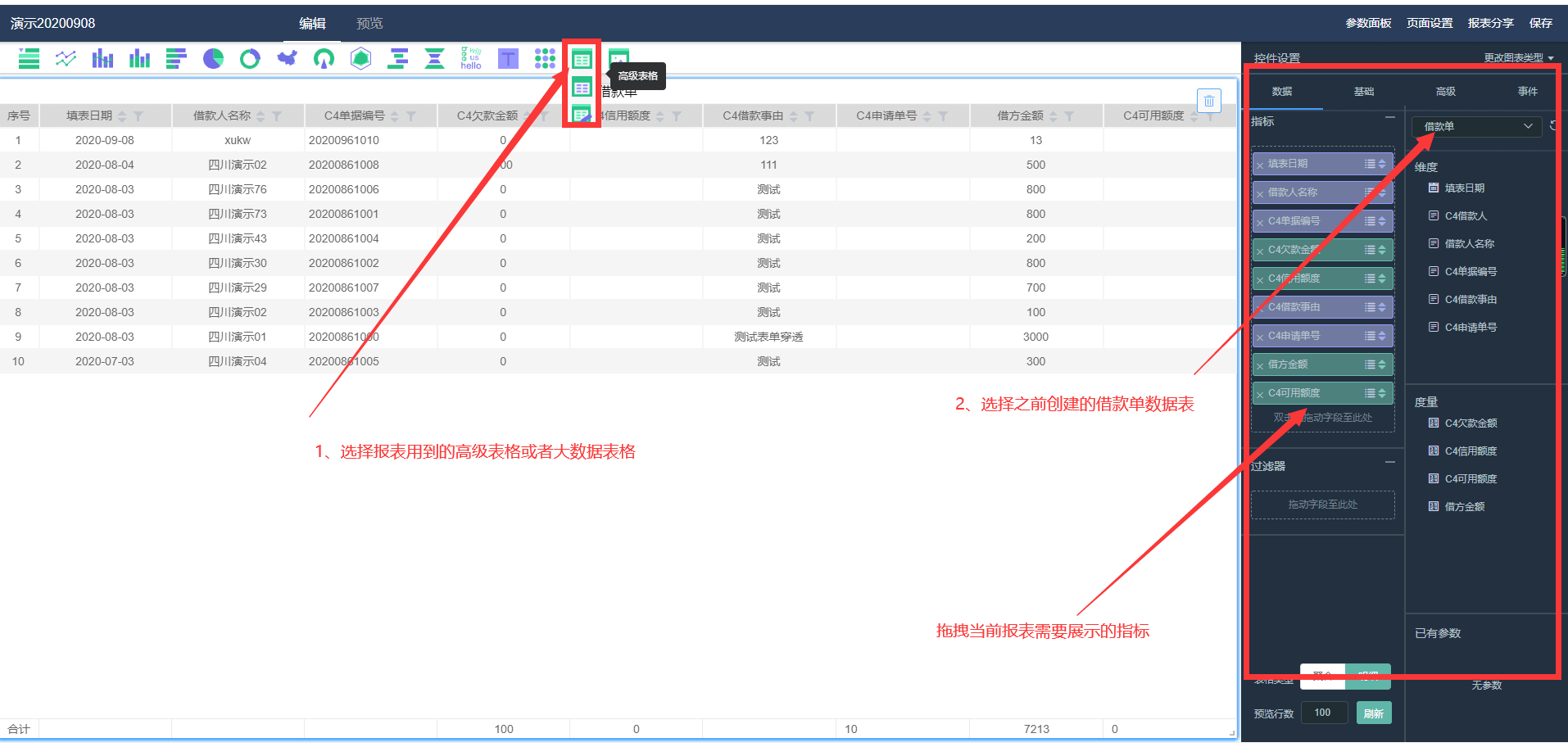This screenshot has width=1568, height=747.
Task: Select the gauge chart icon
Action: (x=324, y=58)
